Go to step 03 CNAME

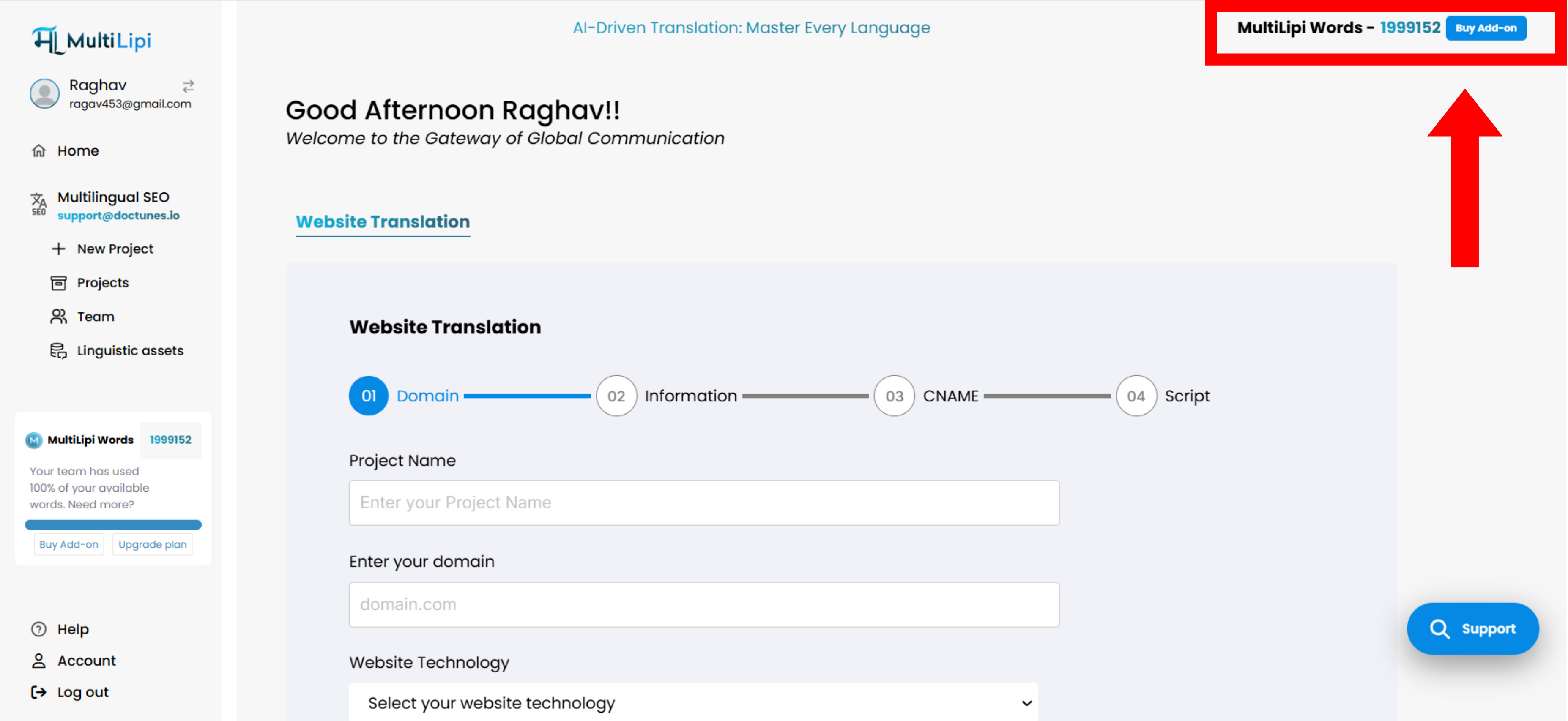926,396
